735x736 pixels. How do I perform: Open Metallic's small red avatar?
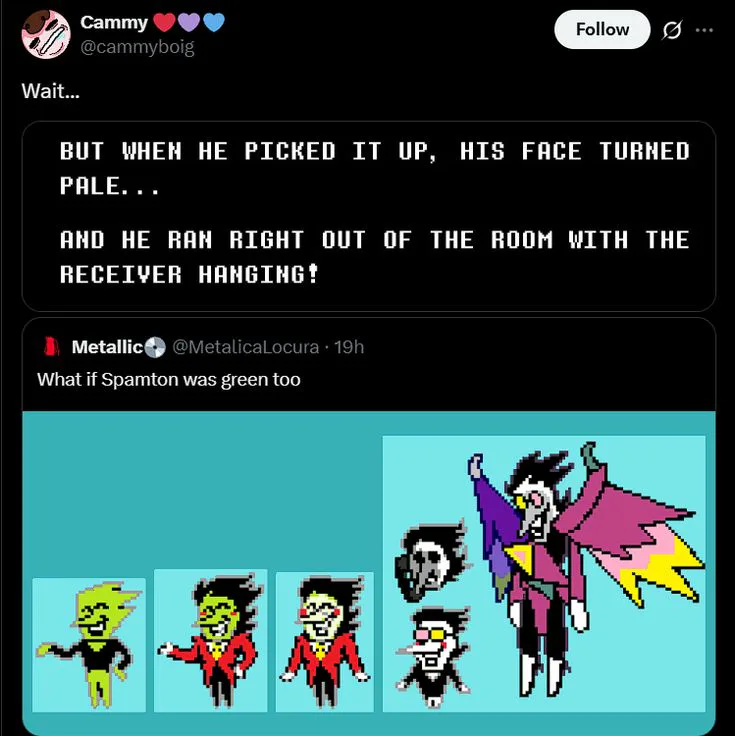51,347
